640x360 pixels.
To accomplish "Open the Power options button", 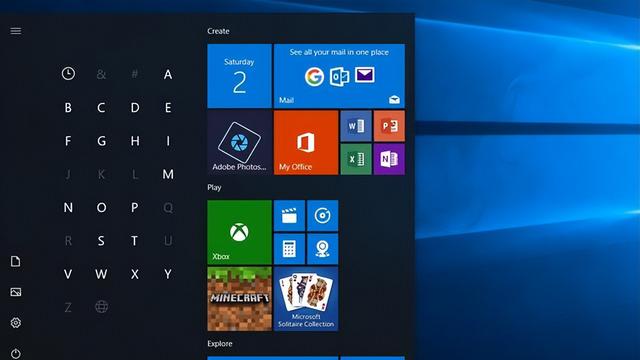I will coord(16,353).
